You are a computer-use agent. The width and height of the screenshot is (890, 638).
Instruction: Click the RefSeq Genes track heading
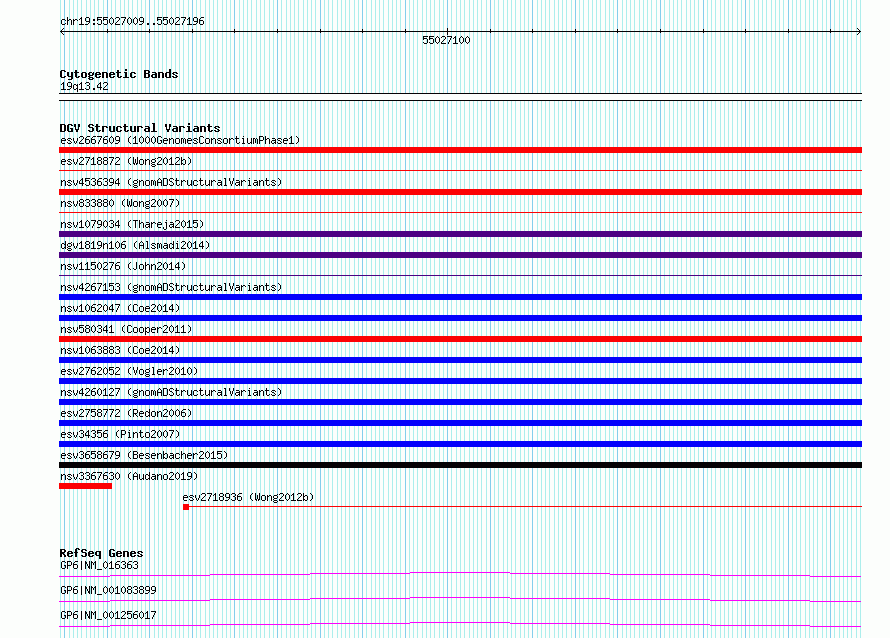101,553
